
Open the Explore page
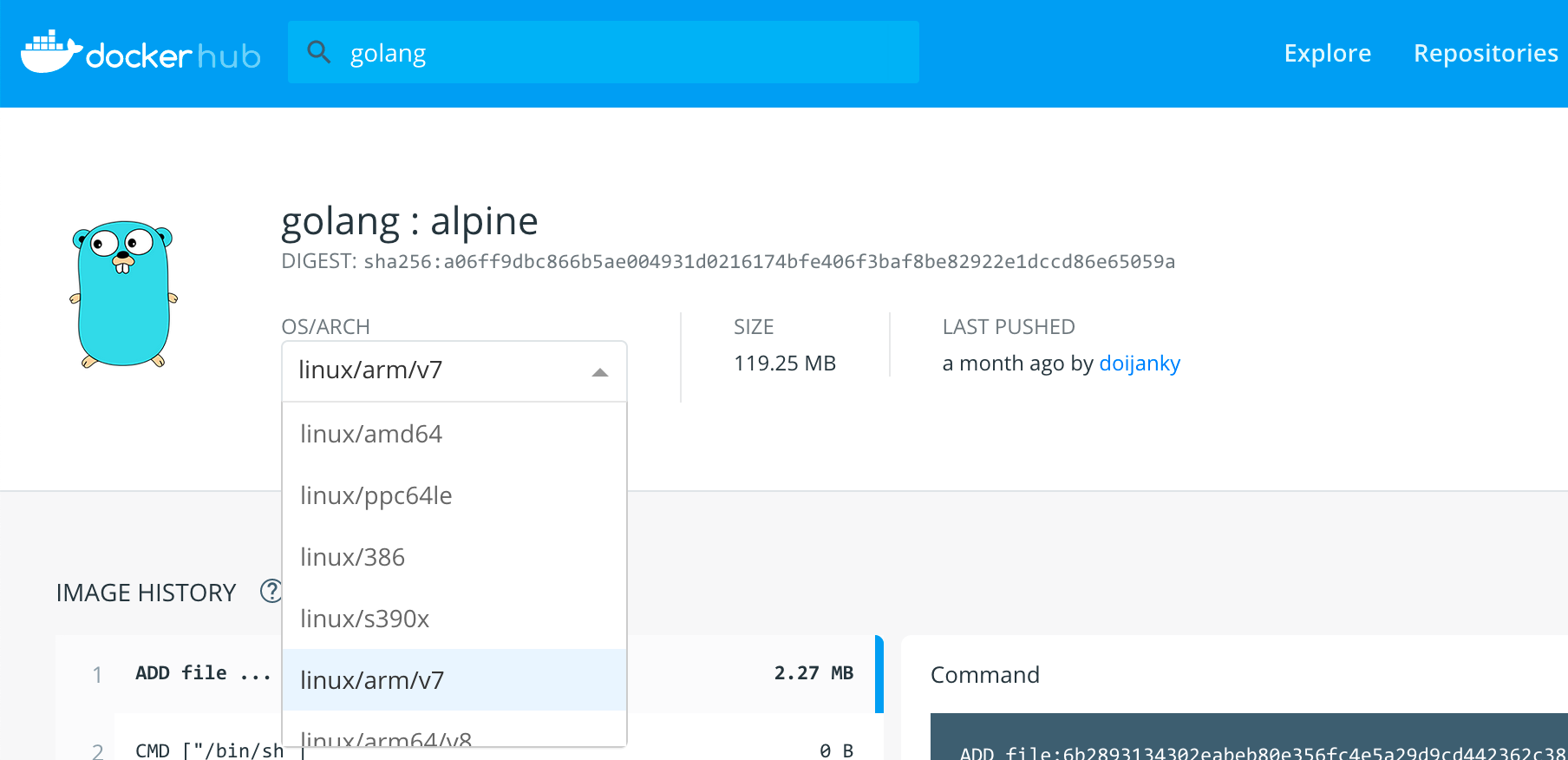click(1327, 53)
